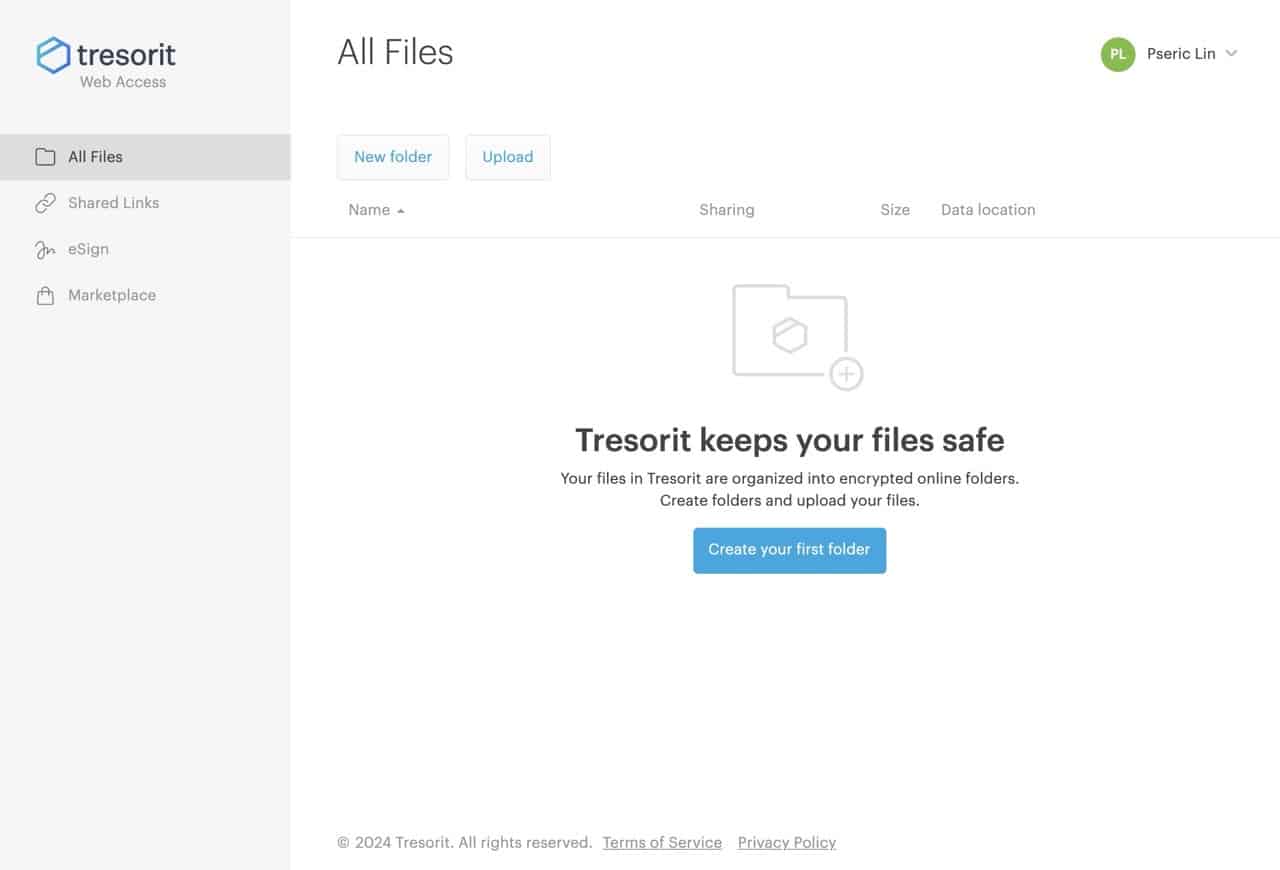Click the Pseric Lin username text
Screen dimensions: 1280x870
click(1181, 54)
